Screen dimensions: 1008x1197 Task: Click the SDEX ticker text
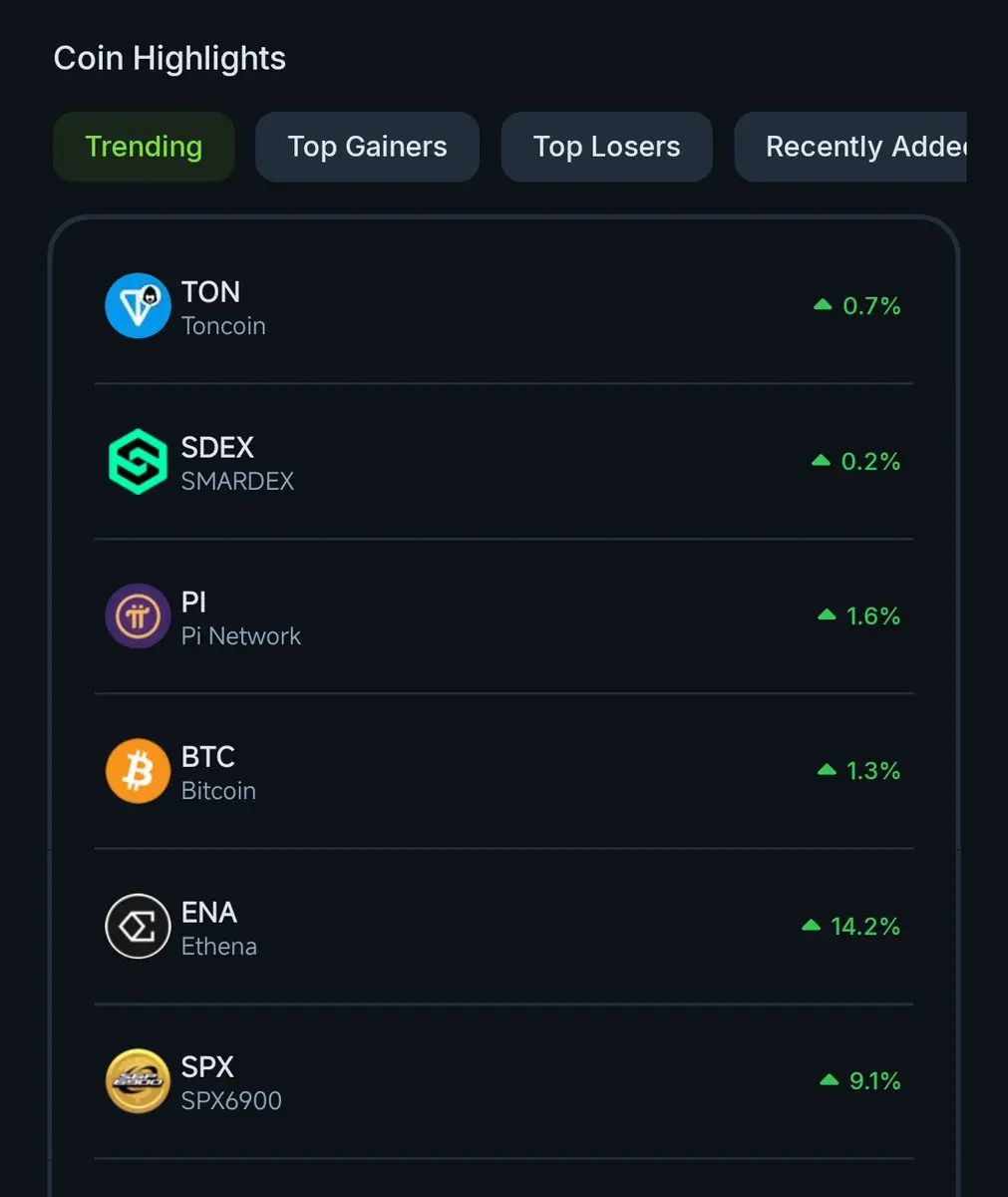[x=217, y=447]
